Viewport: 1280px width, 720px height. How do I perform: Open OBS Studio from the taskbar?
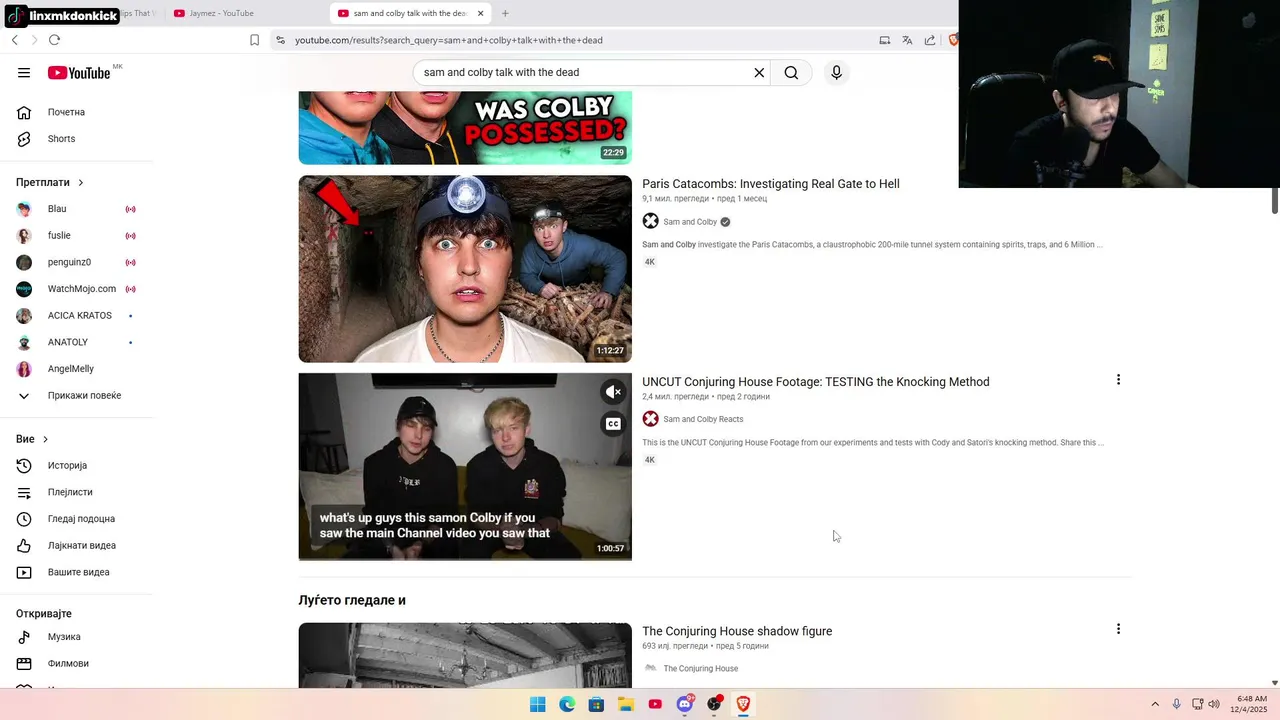(x=714, y=704)
